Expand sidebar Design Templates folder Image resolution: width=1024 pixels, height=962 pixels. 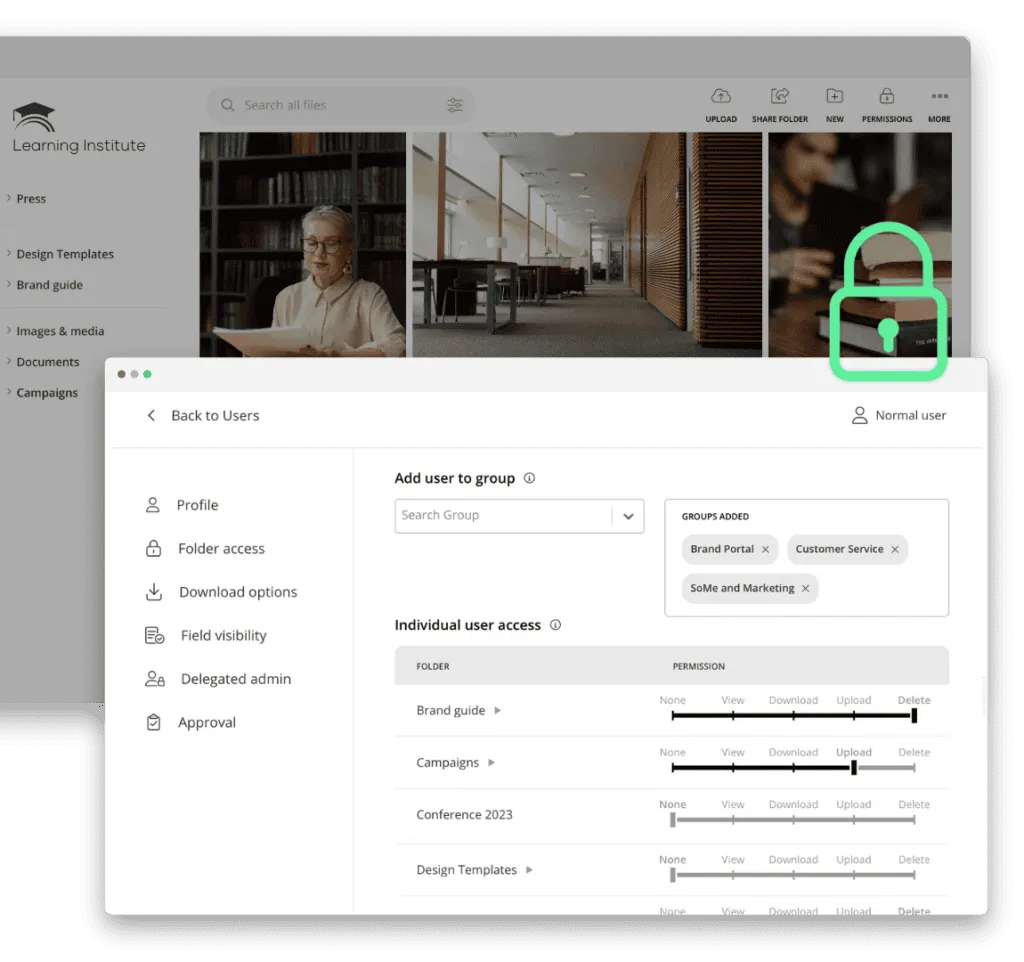tap(8, 253)
